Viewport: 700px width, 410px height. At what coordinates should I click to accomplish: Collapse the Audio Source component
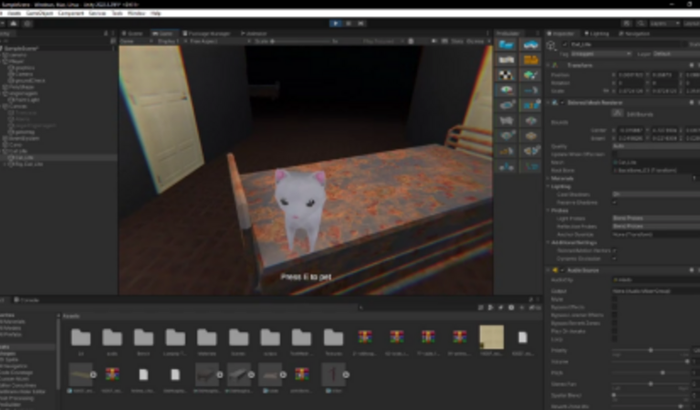(549, 271)
